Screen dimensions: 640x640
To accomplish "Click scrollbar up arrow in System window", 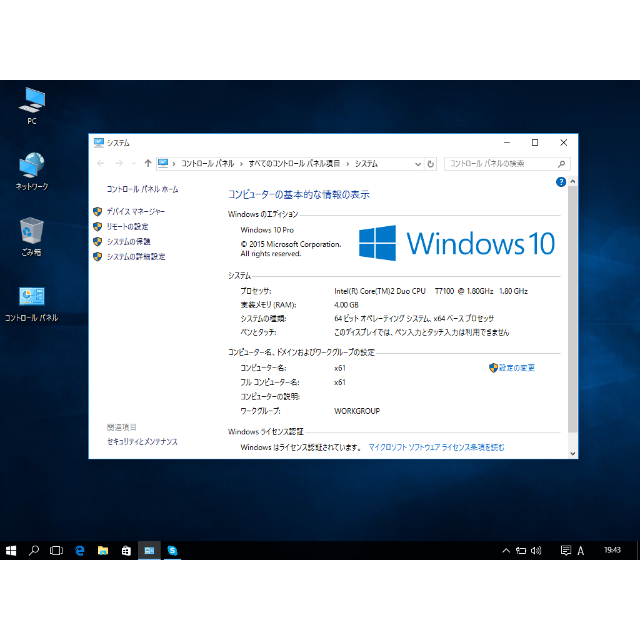I will coord(572,181).
